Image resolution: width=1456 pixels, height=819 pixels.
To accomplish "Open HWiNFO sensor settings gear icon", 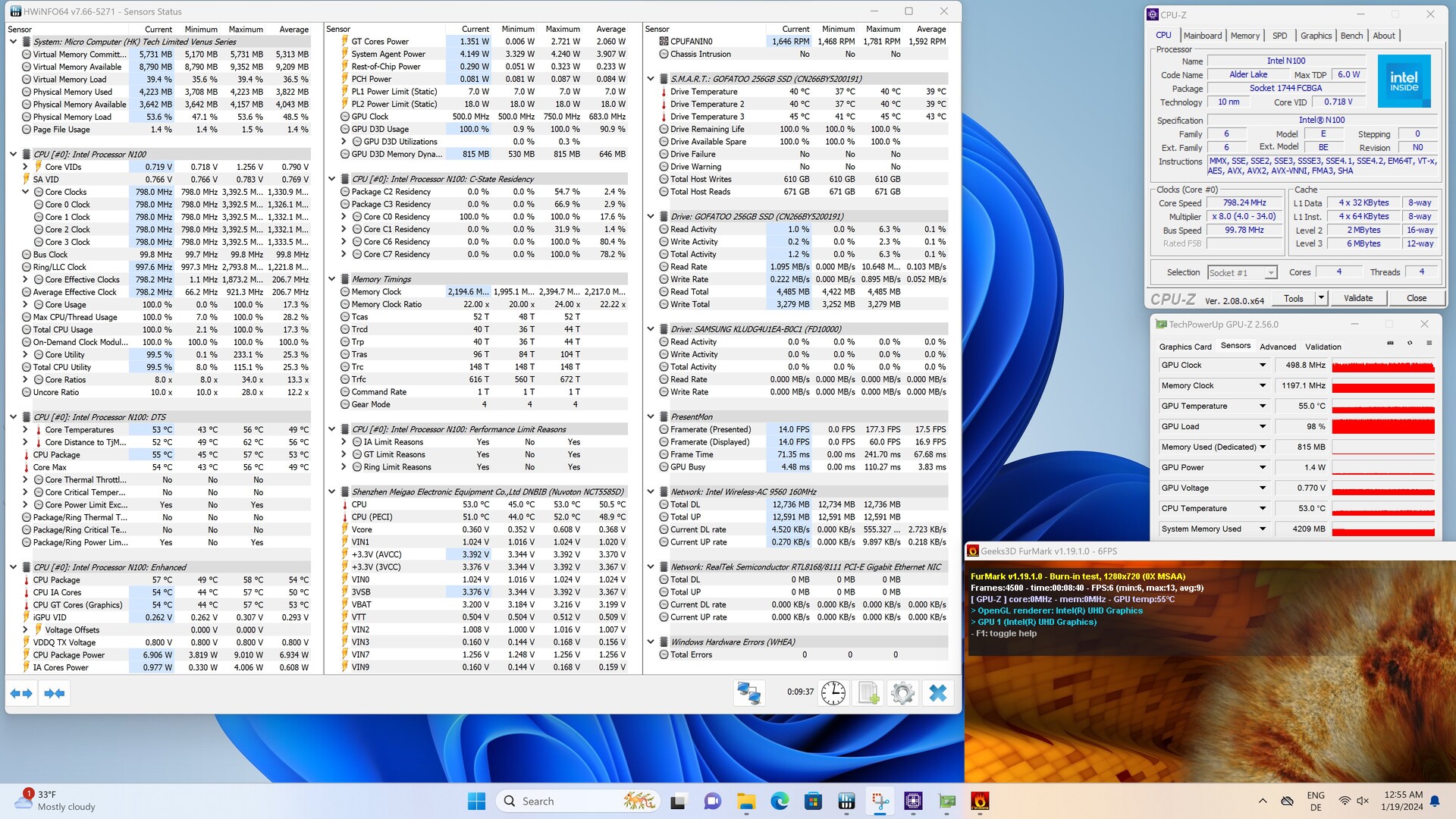I will click(902, 692).
